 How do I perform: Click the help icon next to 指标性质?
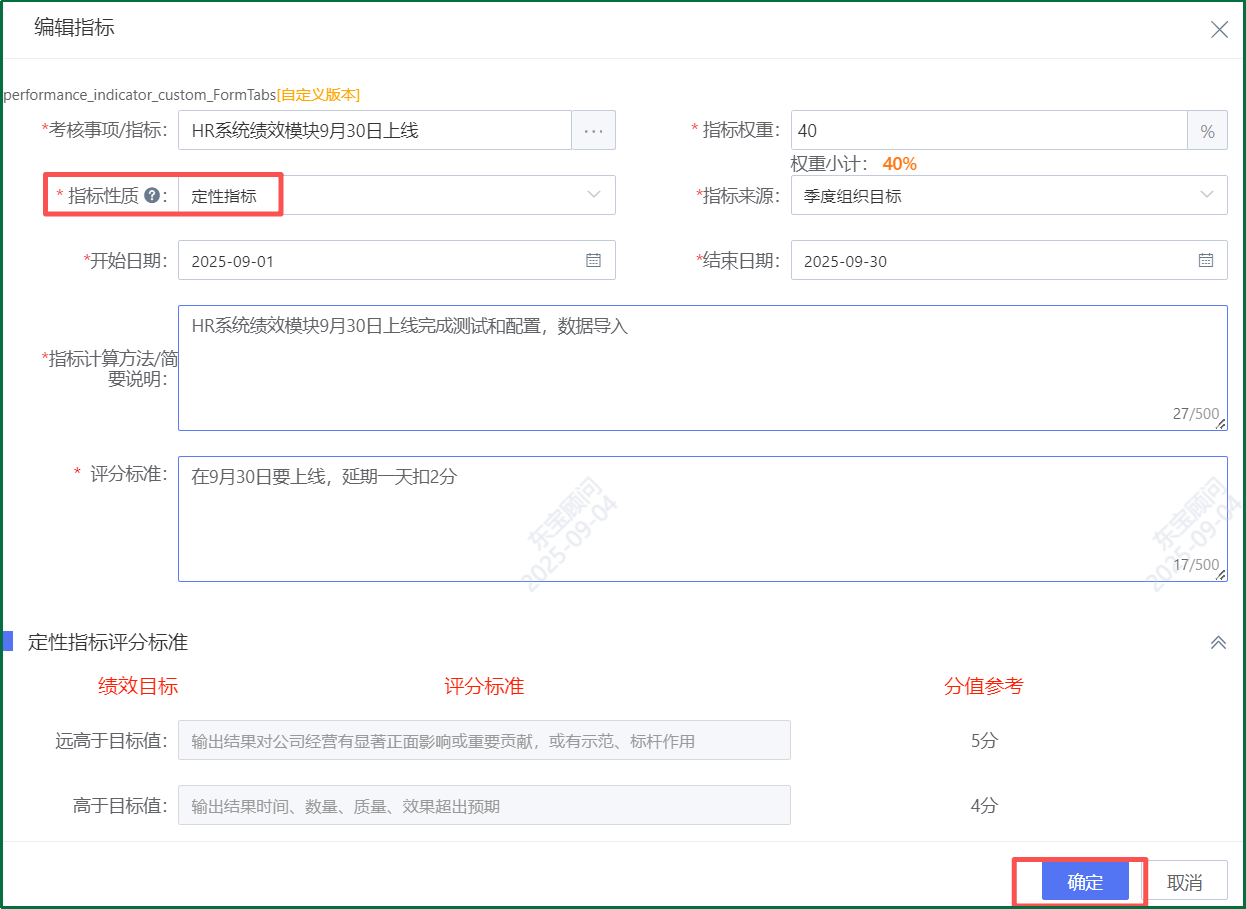[x=152, y=196]
